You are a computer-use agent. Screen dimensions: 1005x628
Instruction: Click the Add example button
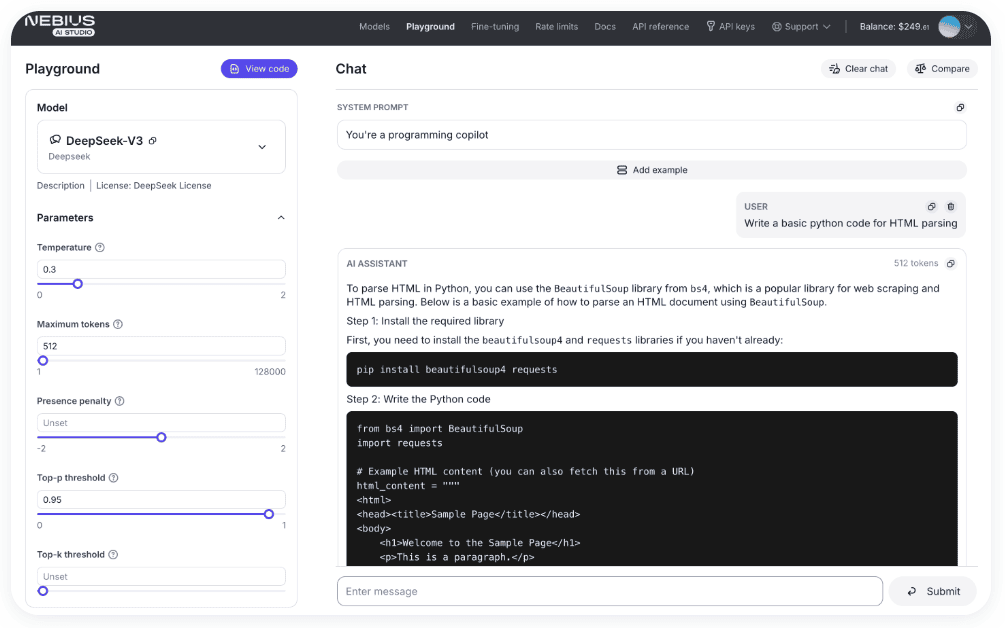652,170
